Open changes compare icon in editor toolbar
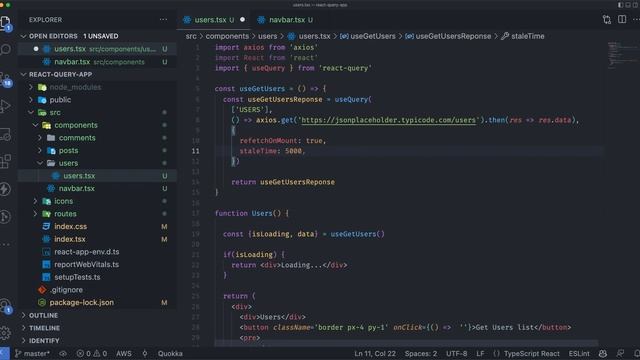This screenshot has width=640, height=360. click(x=607, y=20)
